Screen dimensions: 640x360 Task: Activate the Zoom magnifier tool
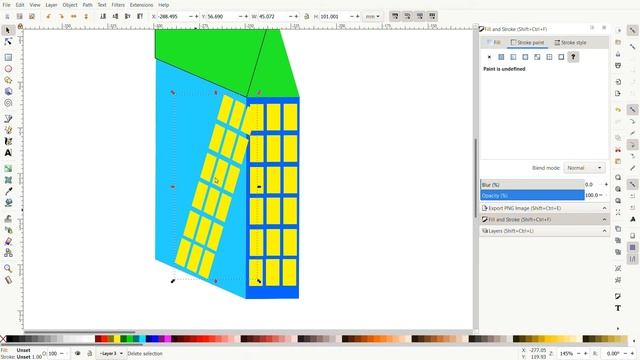(x=8, y=268)
